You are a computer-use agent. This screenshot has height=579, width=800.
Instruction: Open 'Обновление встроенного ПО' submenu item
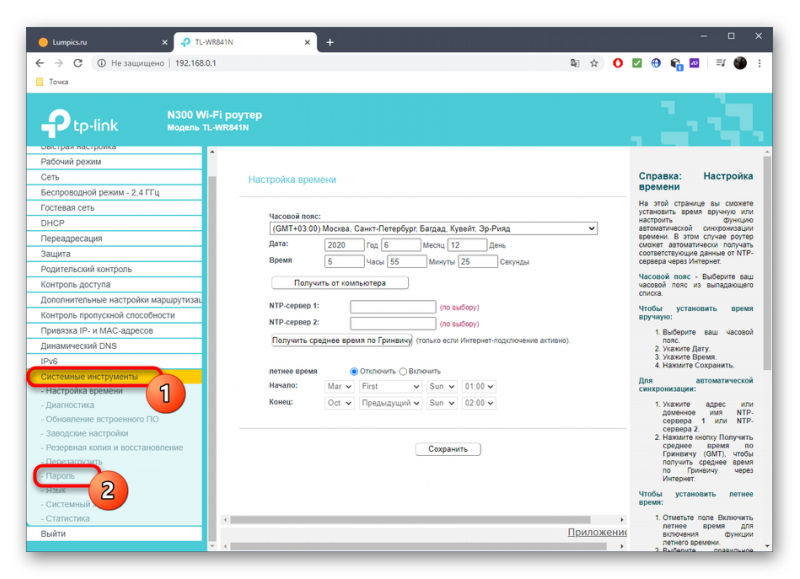click(102, 419)
